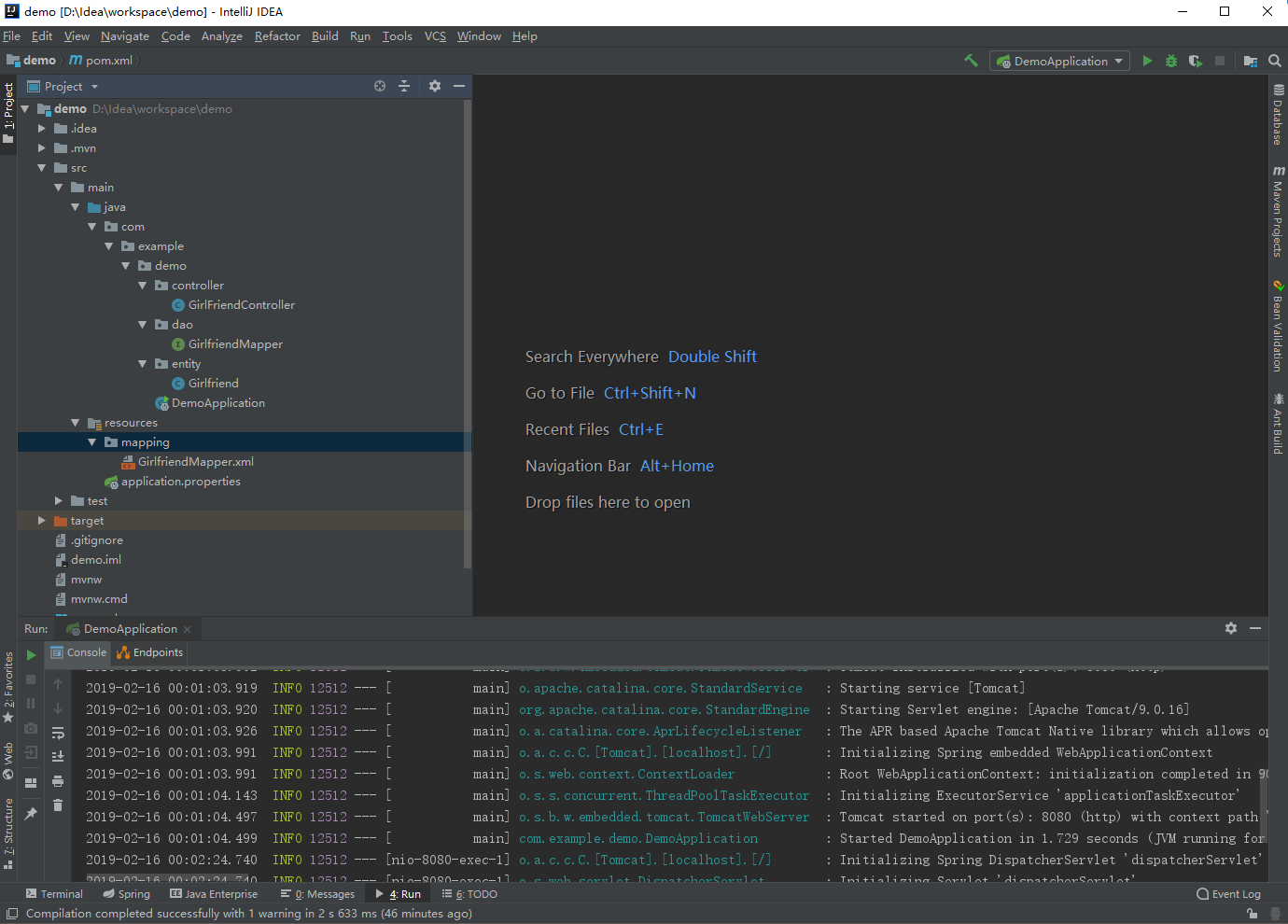
Task: Pin the Run tab
Action: (31, 814)
